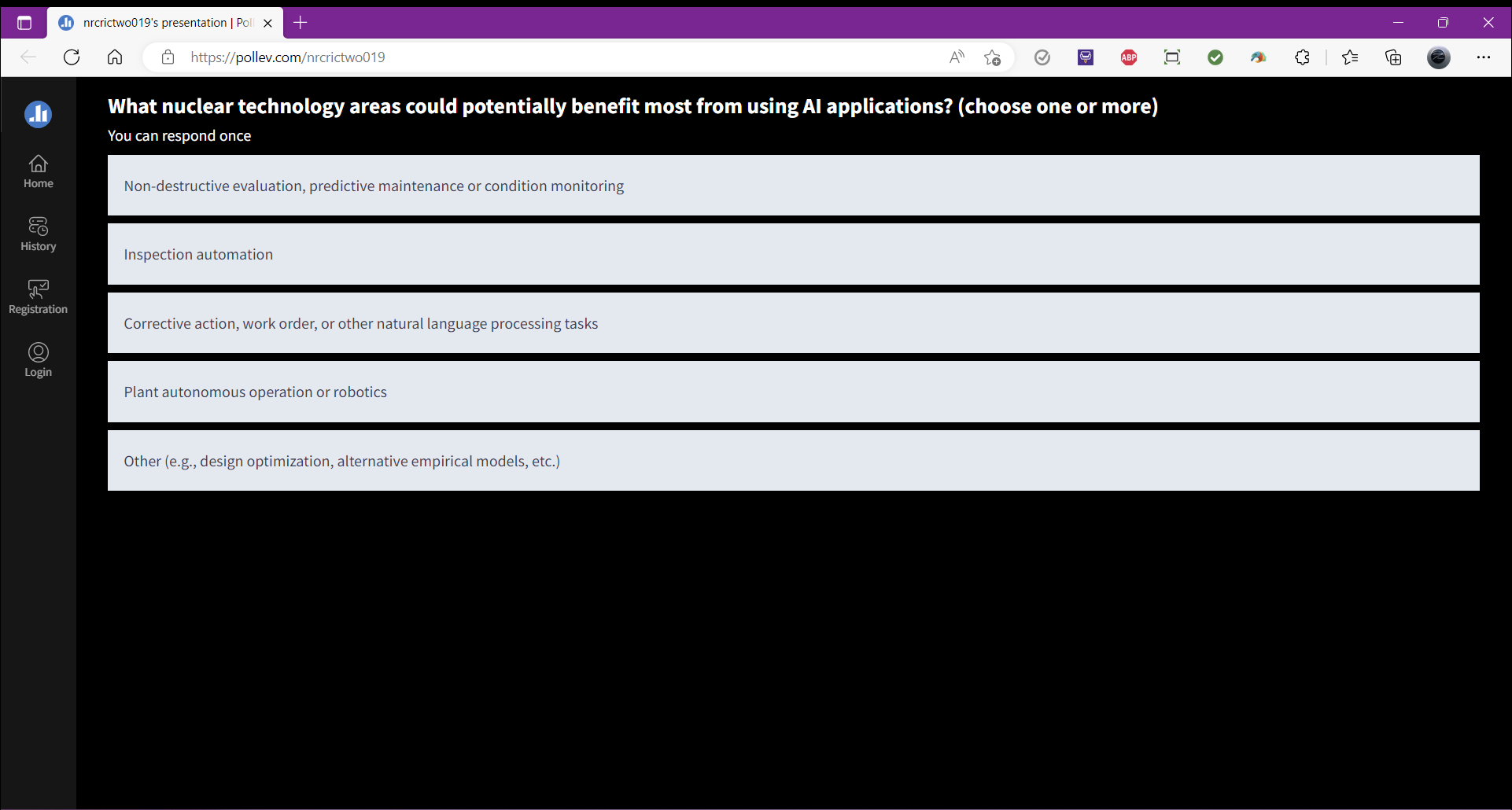
Task: Open the tab actions menu
Action: coord(24,23)
